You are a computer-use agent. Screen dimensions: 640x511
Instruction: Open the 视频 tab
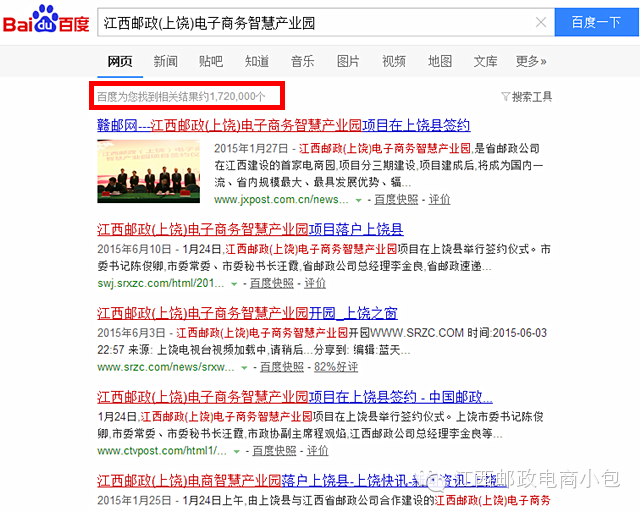393,62
